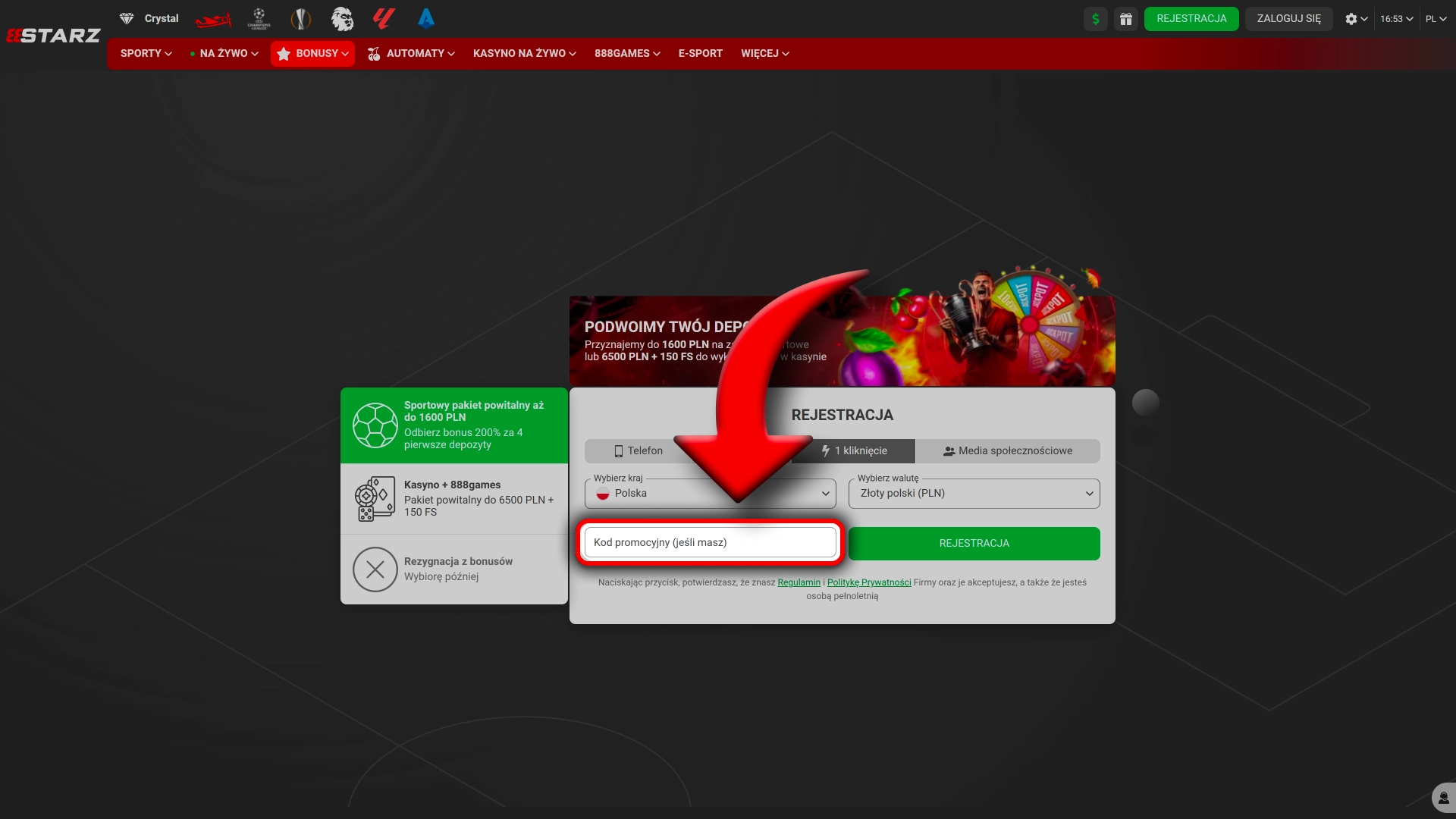Open the Automaty menu

412,54
